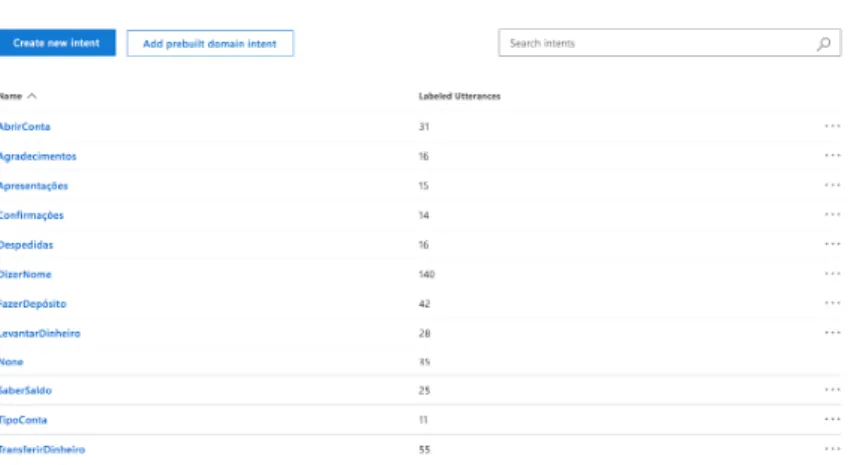Open the SaberSaldo row's three-dot options menu
The height and width of the screenshot is (465, 848).
[x=832, y=390]
